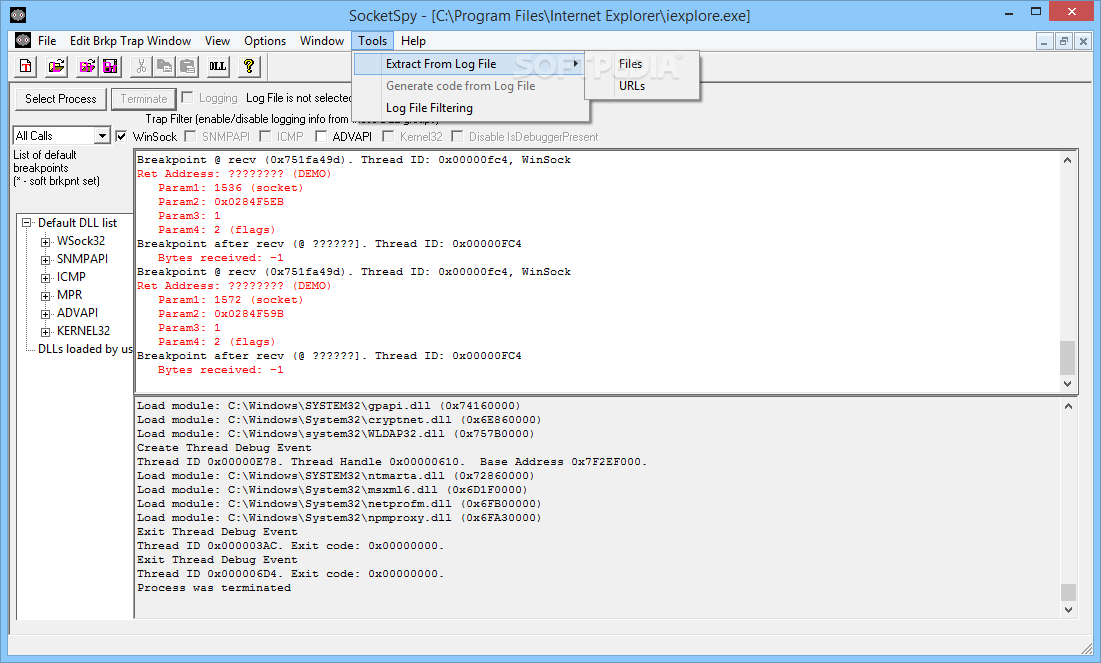Toggle the Kernel32 trap filter checkbox

click(388, 136)
